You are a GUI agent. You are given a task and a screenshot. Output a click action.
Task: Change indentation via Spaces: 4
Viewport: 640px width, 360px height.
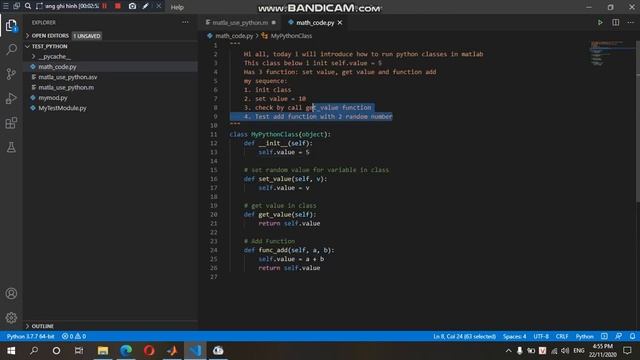click(x=514, y=336)
